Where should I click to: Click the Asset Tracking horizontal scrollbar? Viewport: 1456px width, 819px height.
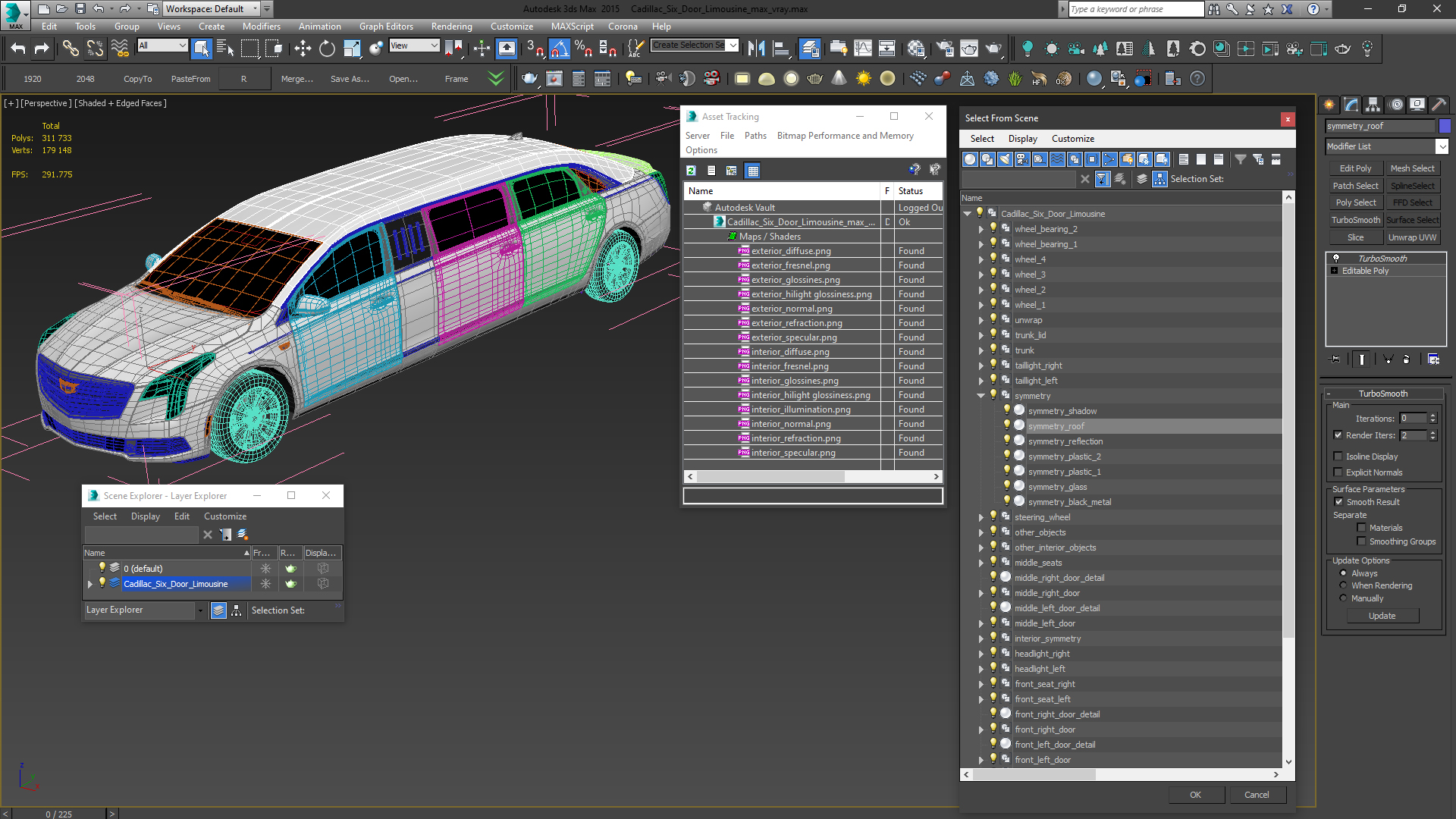[814, 477]
